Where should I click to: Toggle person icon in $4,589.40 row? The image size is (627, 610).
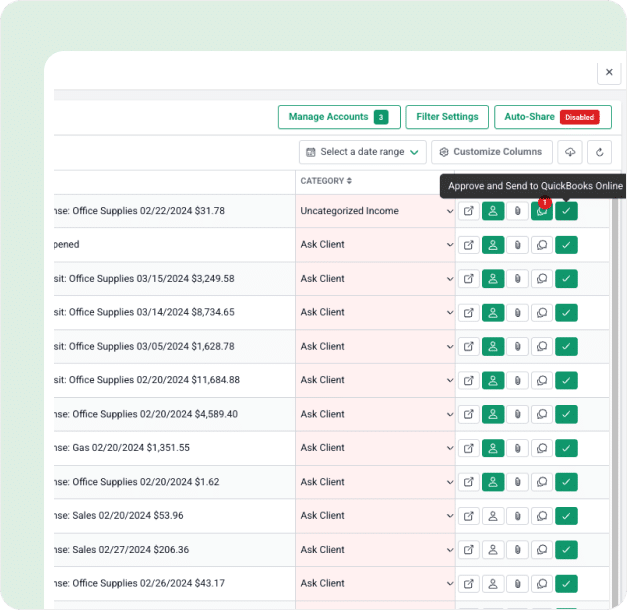click(493, 414)
